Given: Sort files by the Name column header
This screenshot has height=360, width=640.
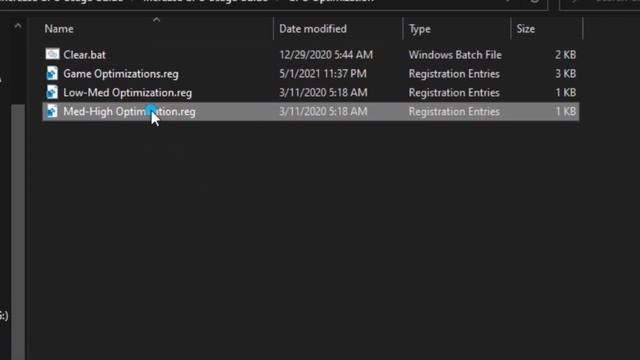Looking at the screenshot, I should pos(59,29).
